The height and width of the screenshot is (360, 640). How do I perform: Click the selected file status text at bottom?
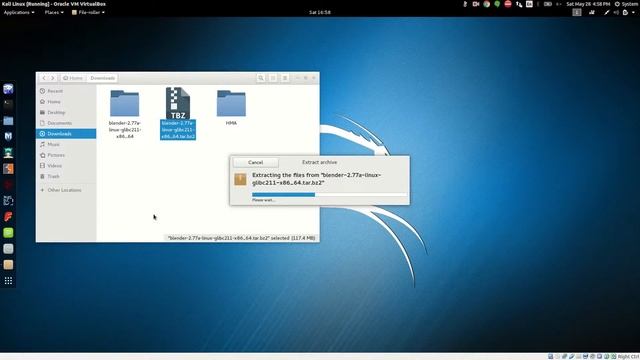242,238
